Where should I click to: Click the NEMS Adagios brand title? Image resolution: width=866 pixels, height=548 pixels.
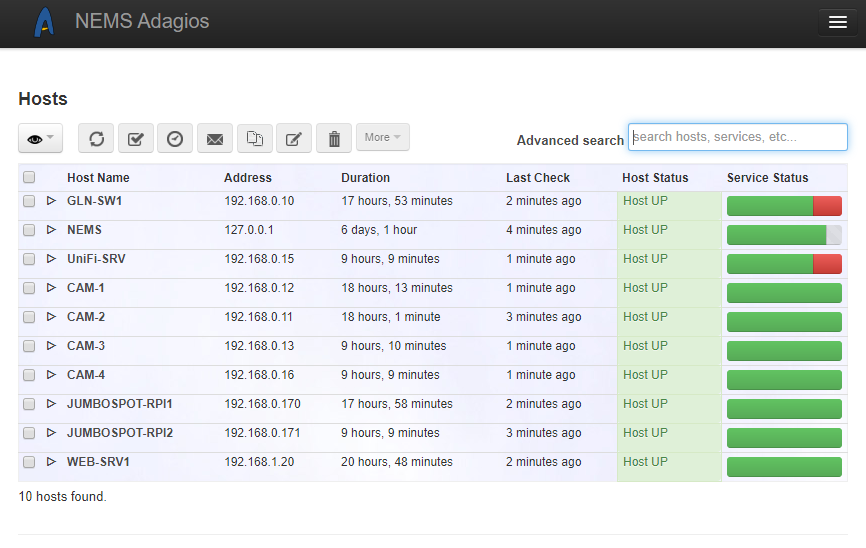click(x=142, y=22)
